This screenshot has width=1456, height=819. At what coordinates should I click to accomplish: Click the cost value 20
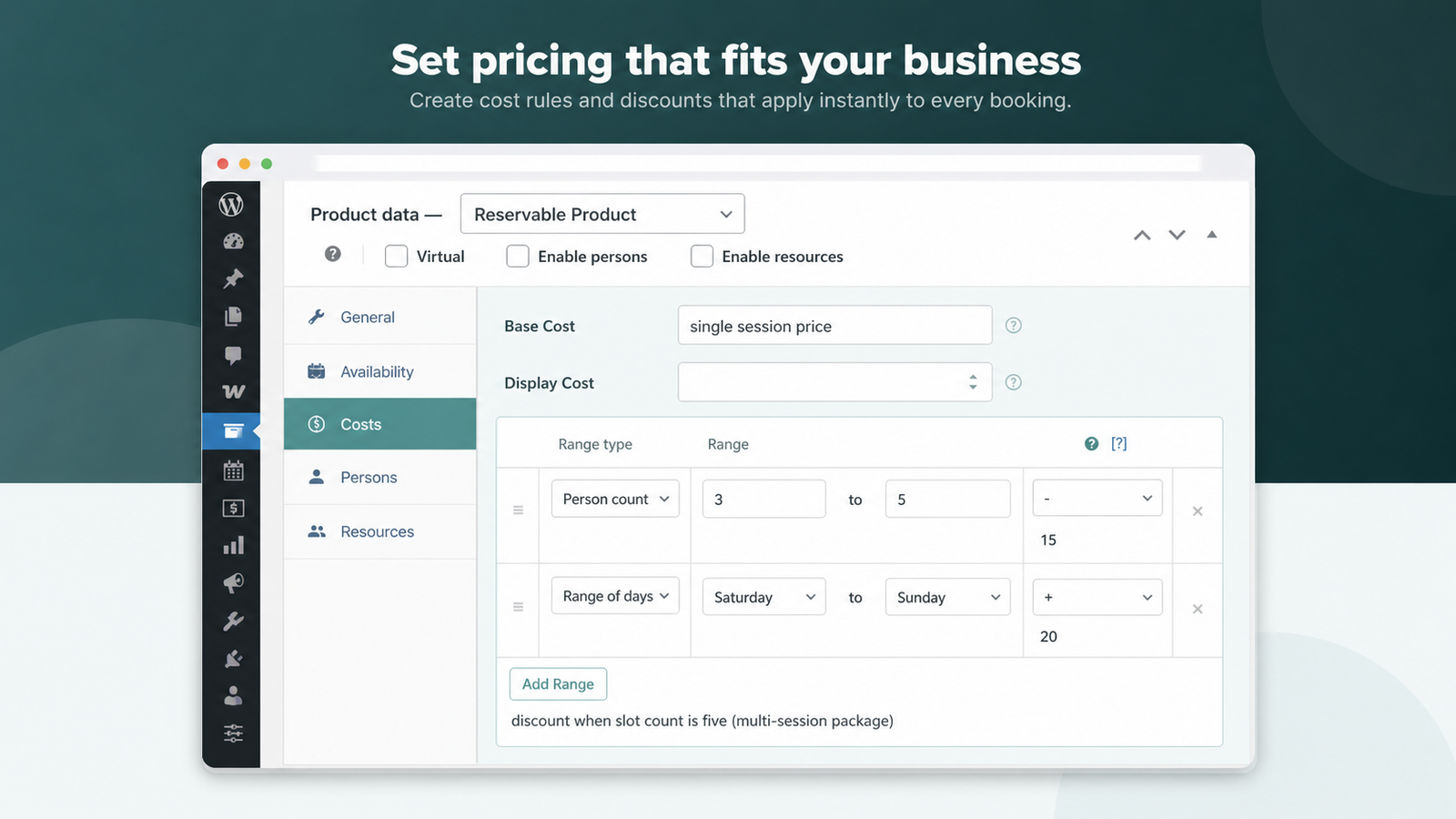pos(1048,636)
